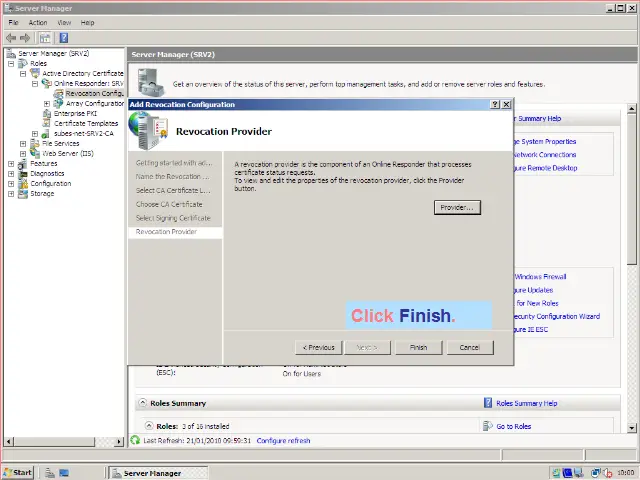This screenshot has width=640, height=480.
Task: Click the Enterprise PKI node icon
Action: coord(47,113)
